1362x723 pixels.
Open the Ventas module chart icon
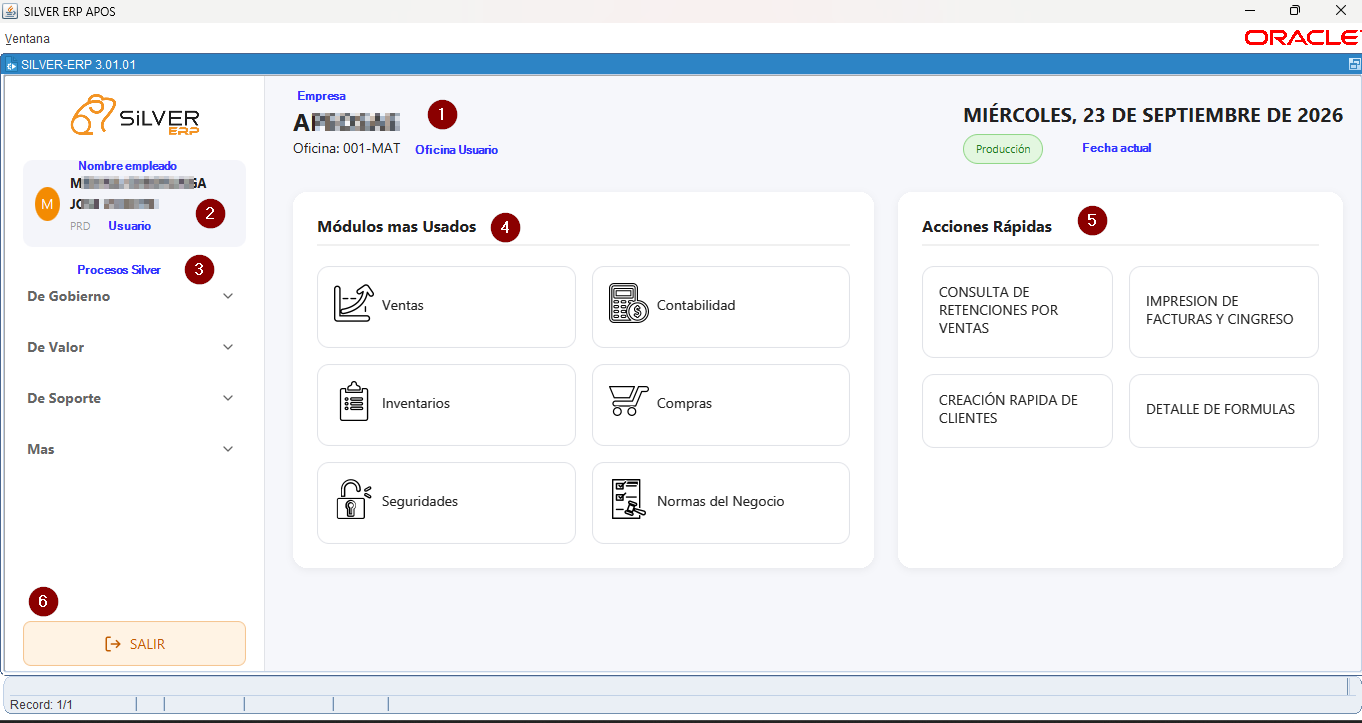coord(352,304)
